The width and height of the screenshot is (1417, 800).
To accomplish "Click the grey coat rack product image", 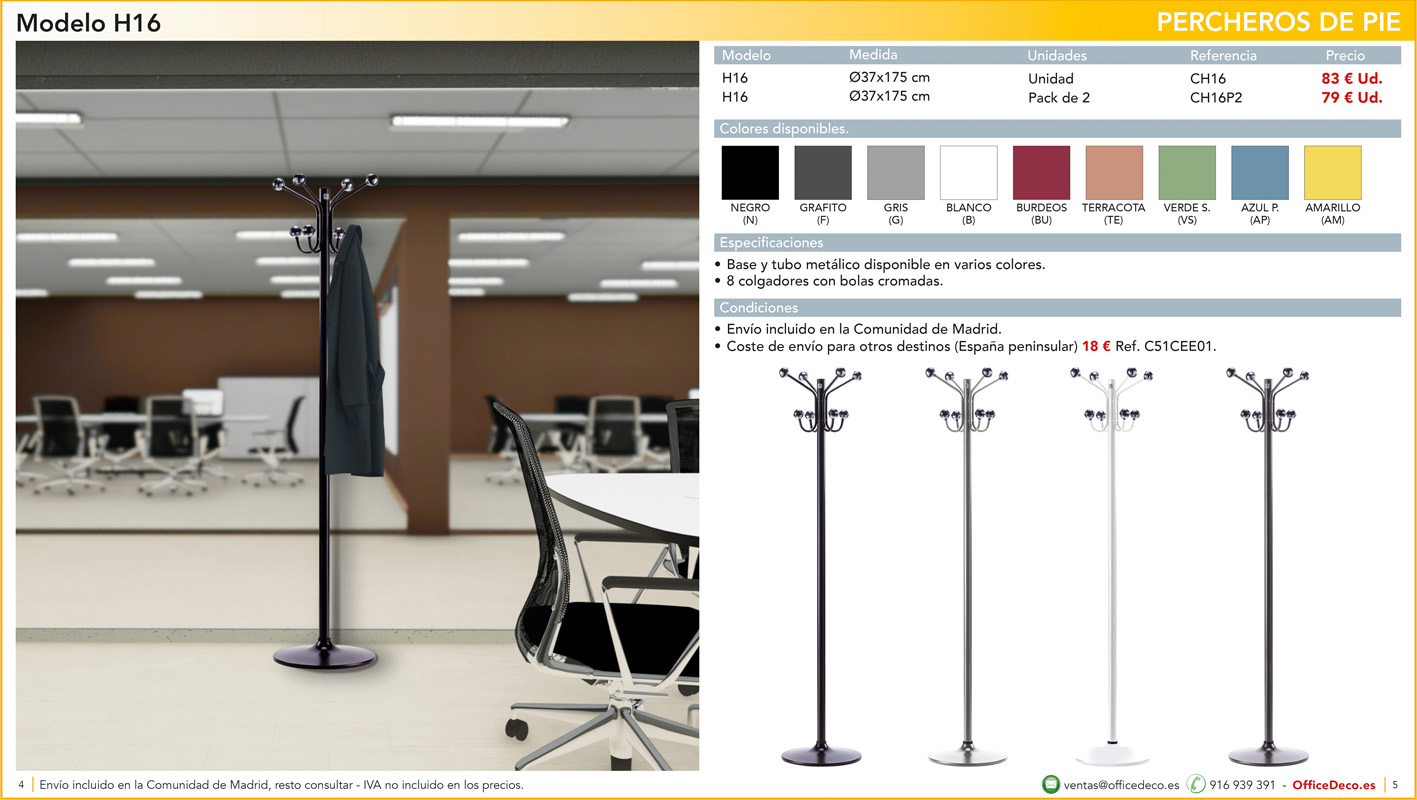I will click(x=967, y=567).
